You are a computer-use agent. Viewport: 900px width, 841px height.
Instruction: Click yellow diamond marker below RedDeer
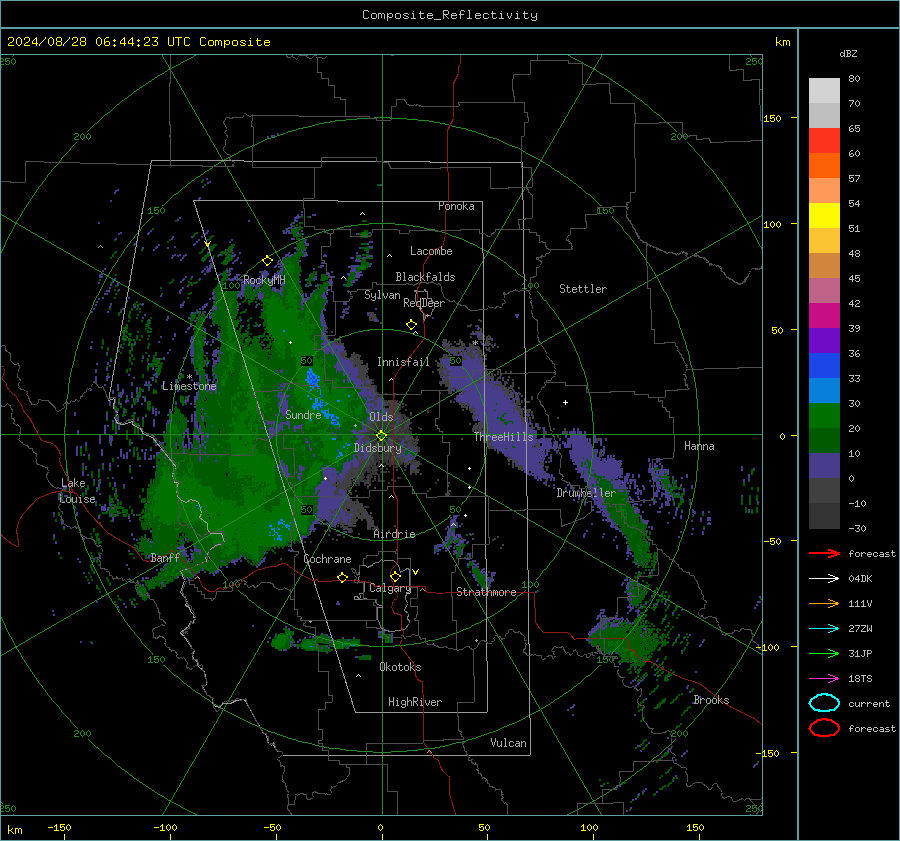coord(411,325)
